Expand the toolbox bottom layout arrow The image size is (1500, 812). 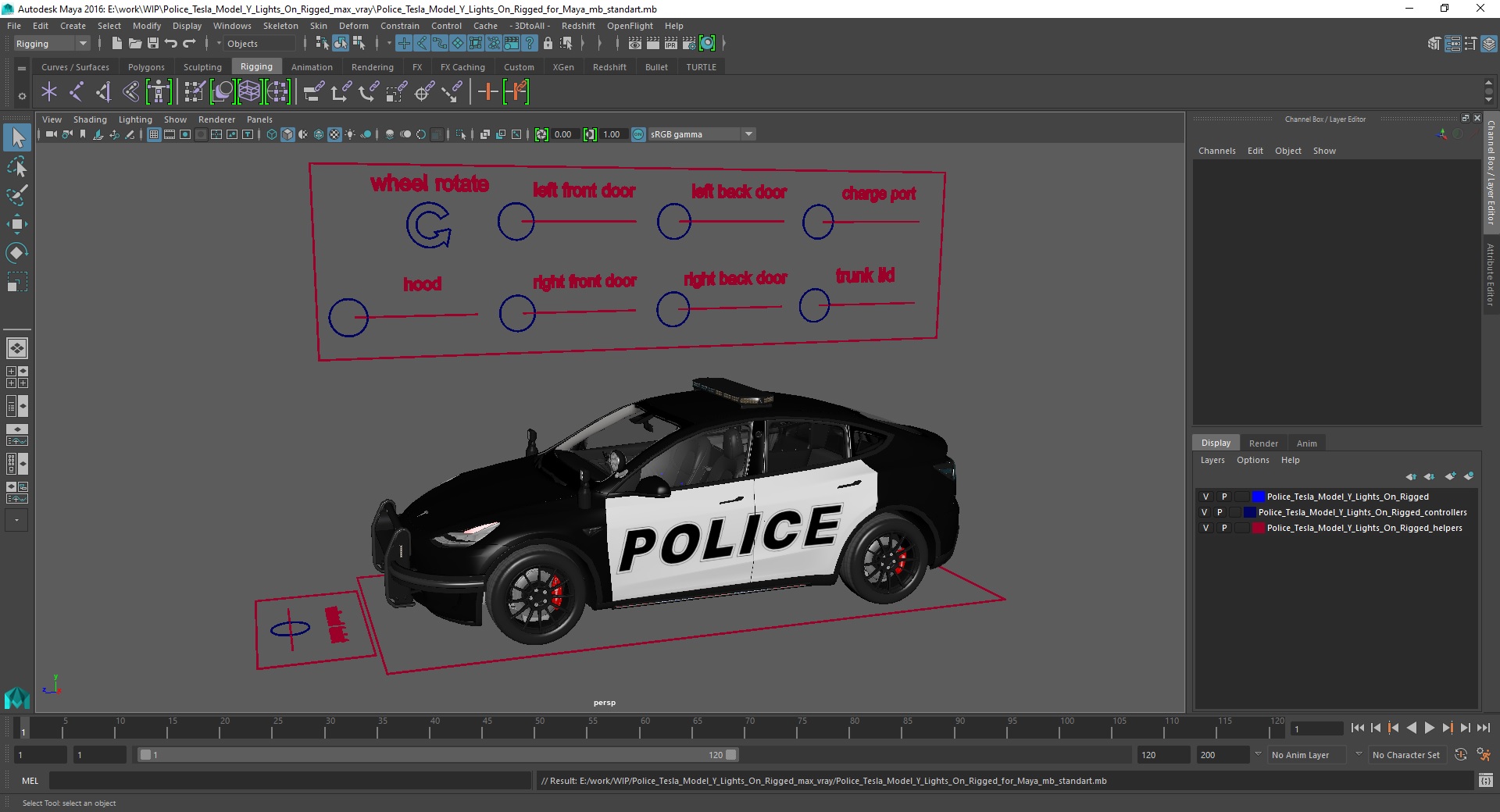coord(17,520)
